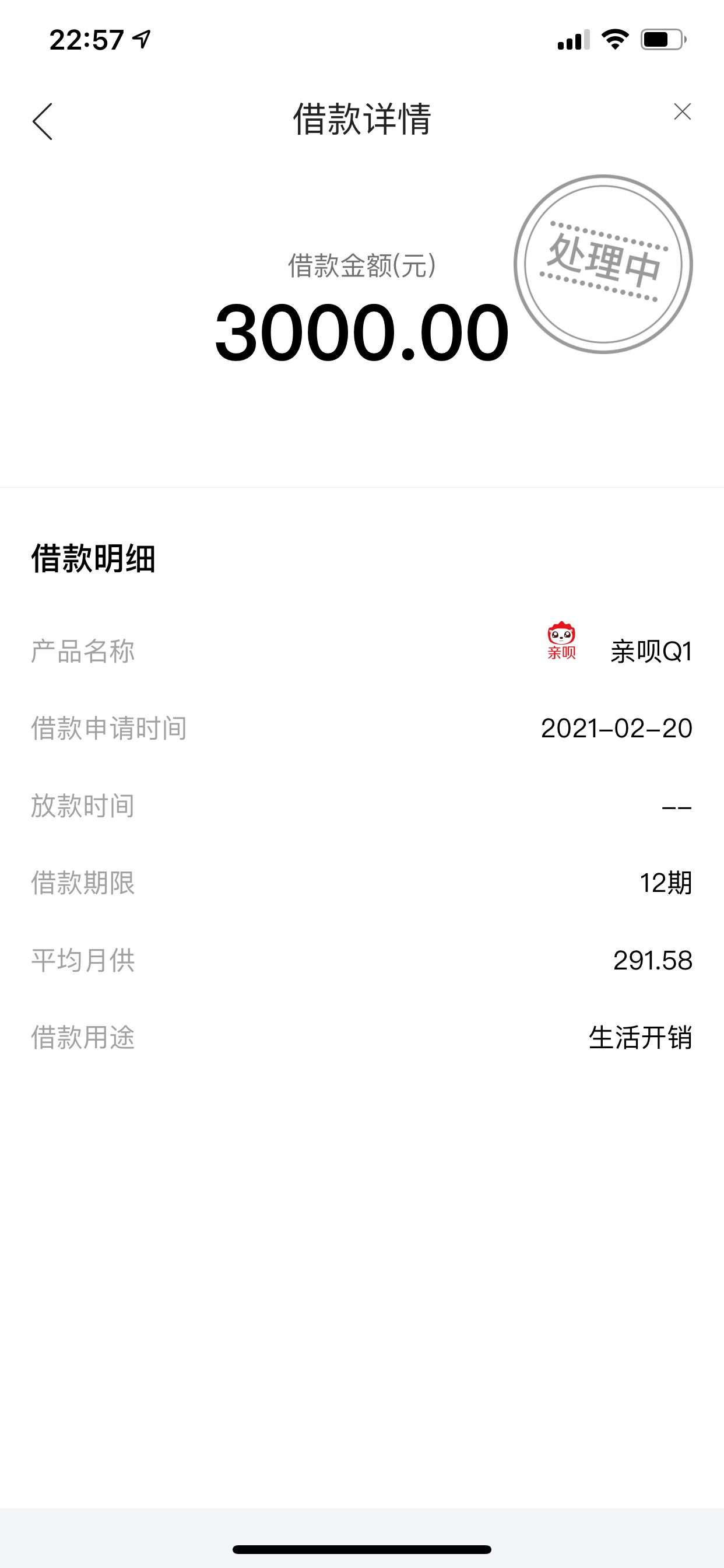The image size is (724, 1568).
Task: Tap the cellular signal bars
Action: pos(573,40)
